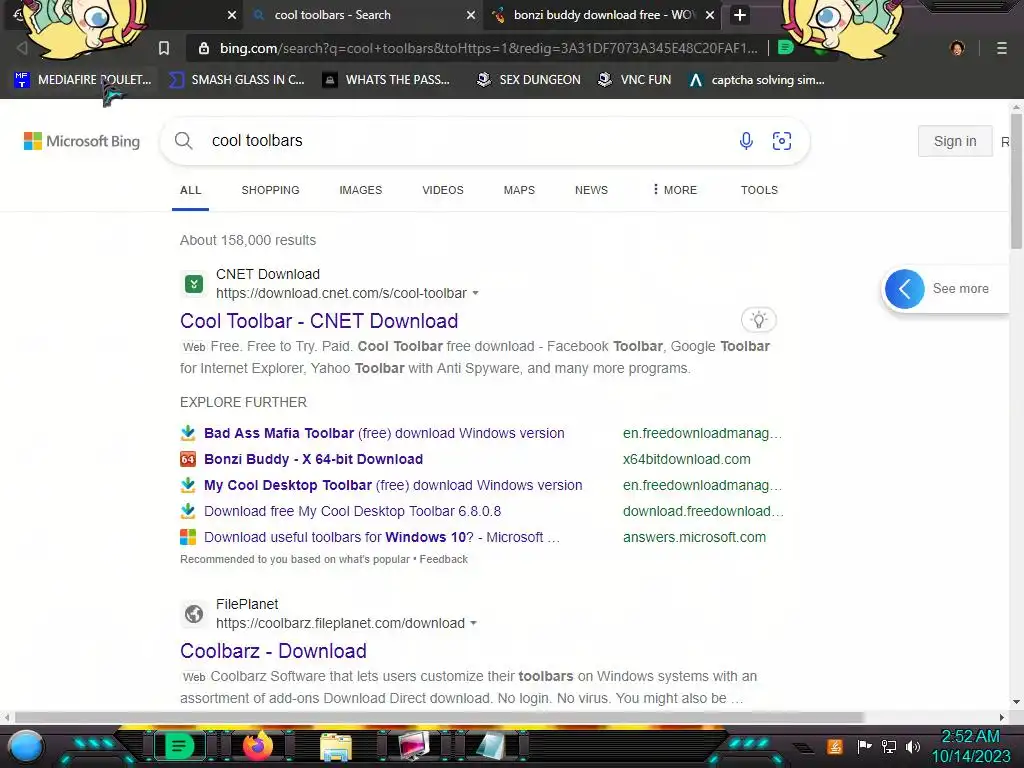Click the CNET Download site favicon
Viewport: 1024px width, 768px height.
pos(193,284)
